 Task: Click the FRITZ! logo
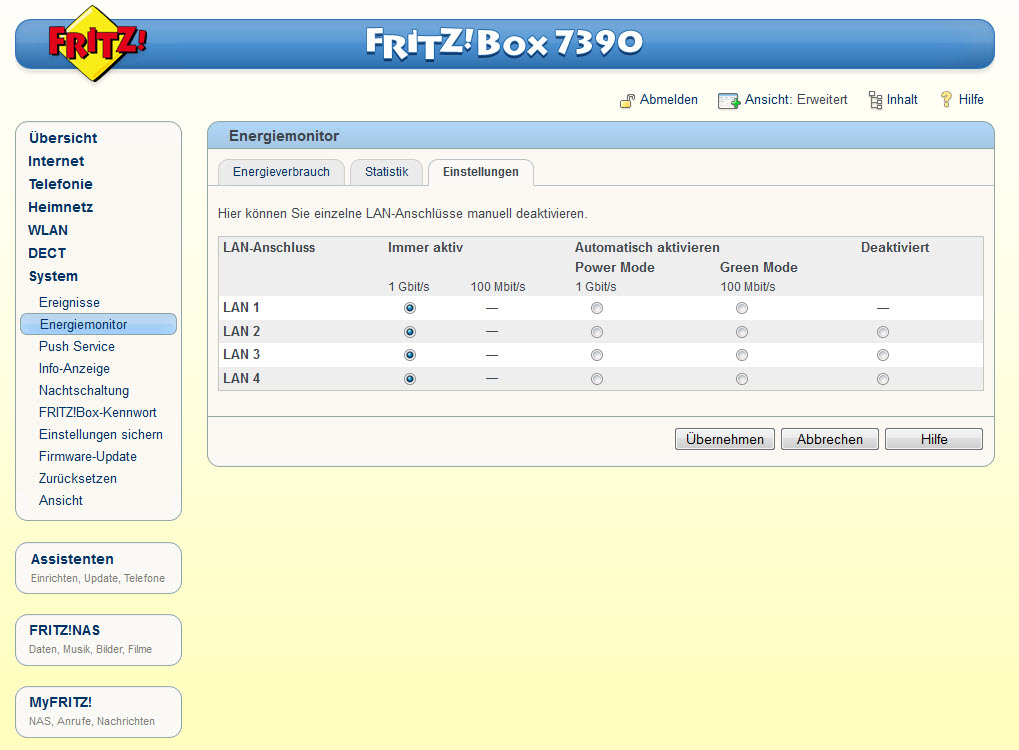96,44
